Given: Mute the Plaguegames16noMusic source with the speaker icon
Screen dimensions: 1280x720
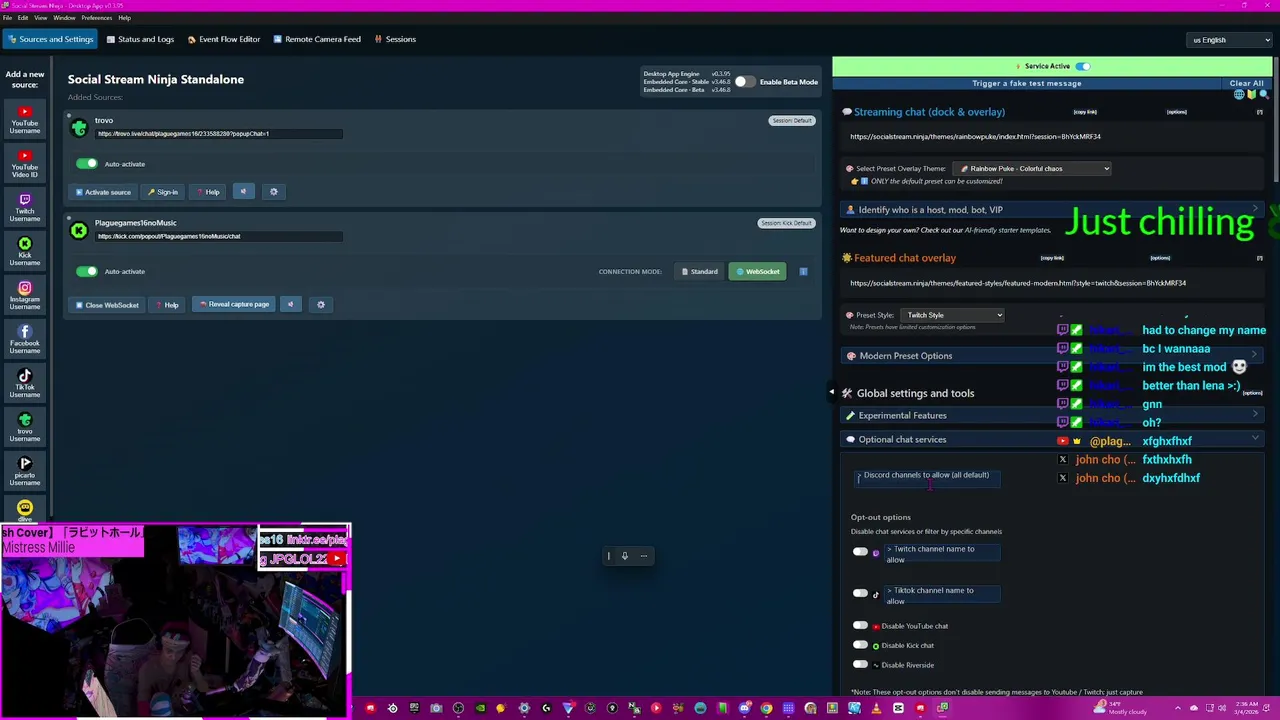Looking at the screenshot, I should tap(290, 304).
